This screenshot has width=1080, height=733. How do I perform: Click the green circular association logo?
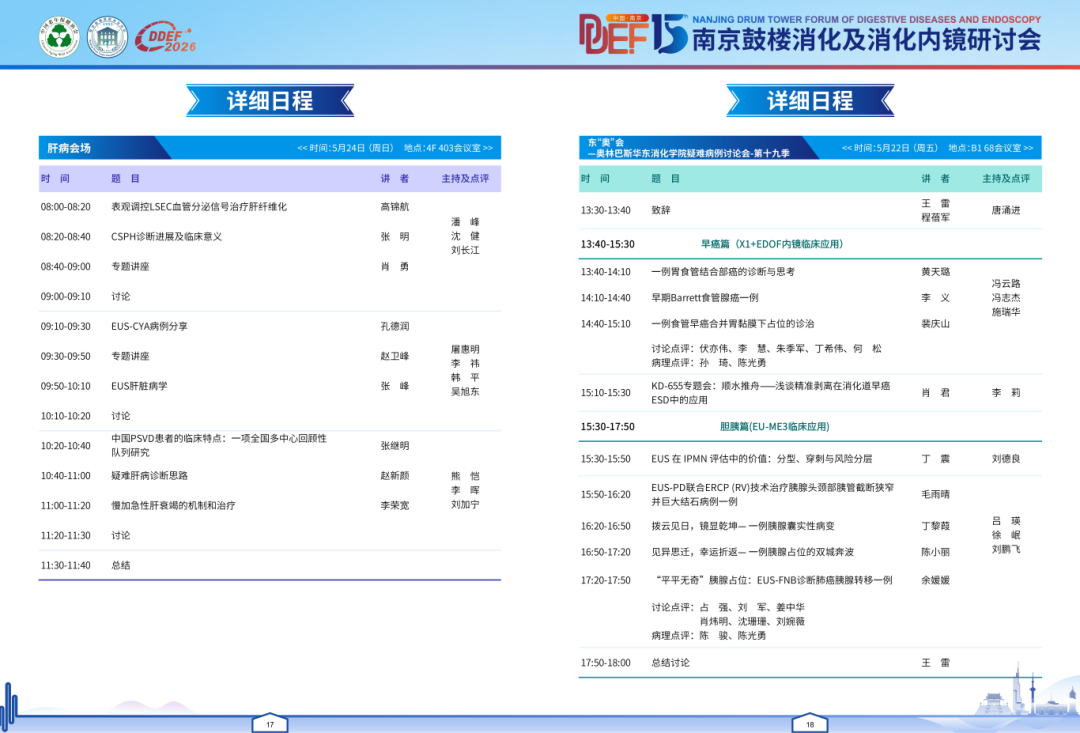coord(59,37)
